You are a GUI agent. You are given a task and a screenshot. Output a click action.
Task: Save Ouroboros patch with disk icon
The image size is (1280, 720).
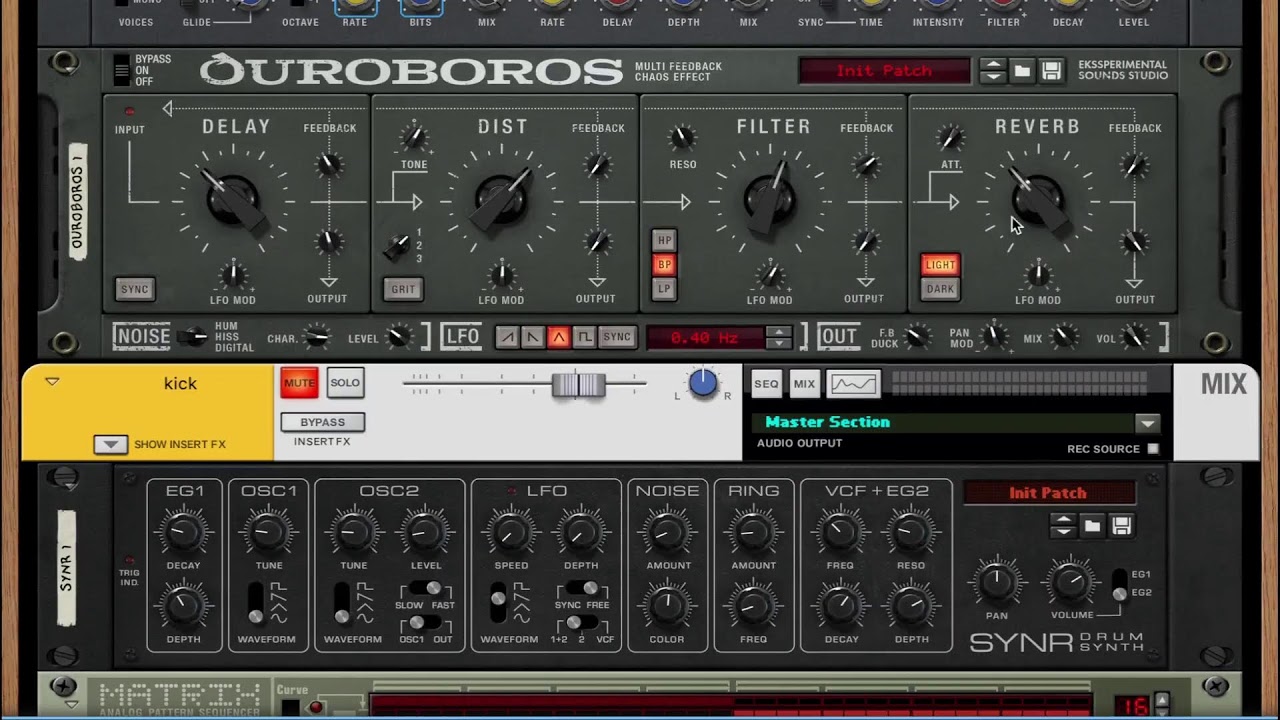coord(1051,71)
